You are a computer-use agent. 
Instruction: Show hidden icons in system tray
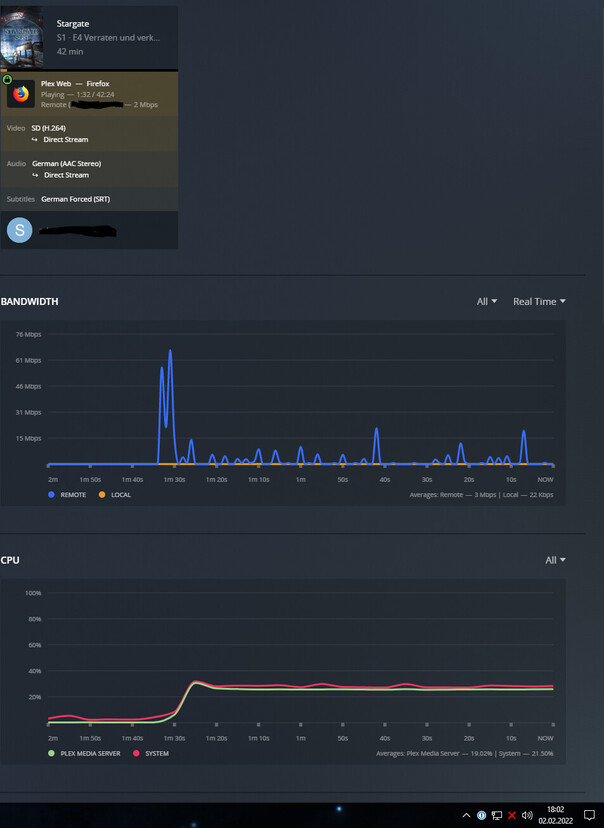click(466, 815)
